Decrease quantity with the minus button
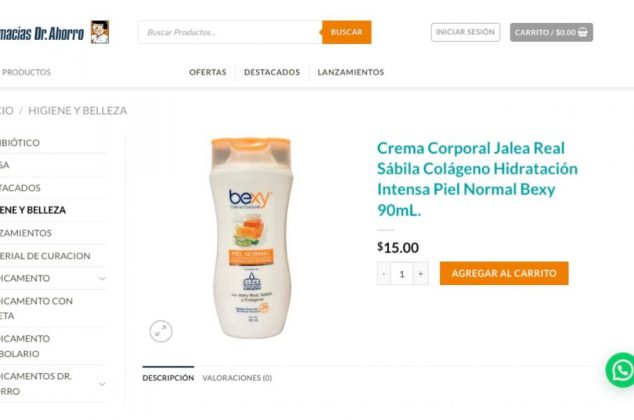 pyautogui.click(x=384, y=274)
